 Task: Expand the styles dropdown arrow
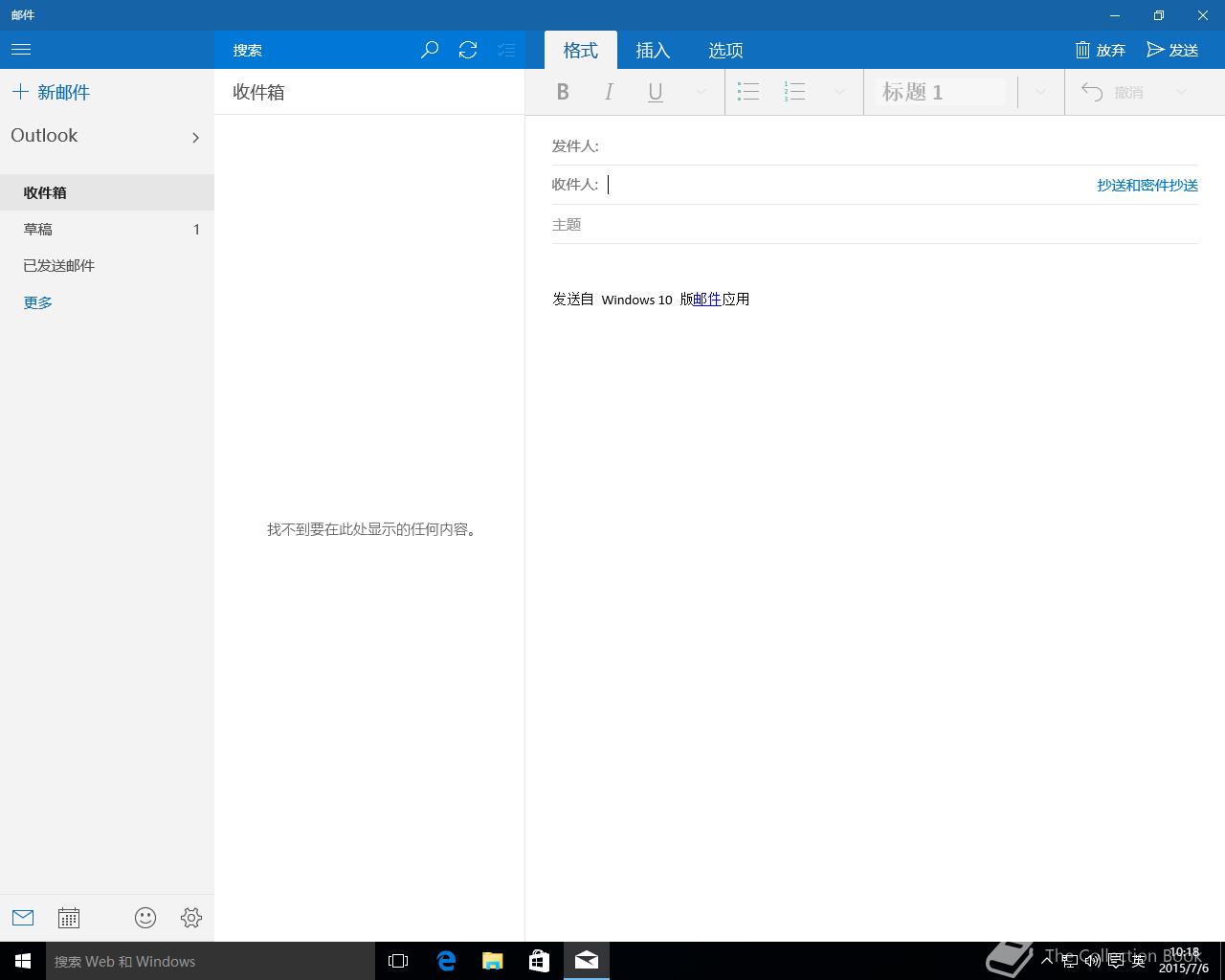(1040, 92)
